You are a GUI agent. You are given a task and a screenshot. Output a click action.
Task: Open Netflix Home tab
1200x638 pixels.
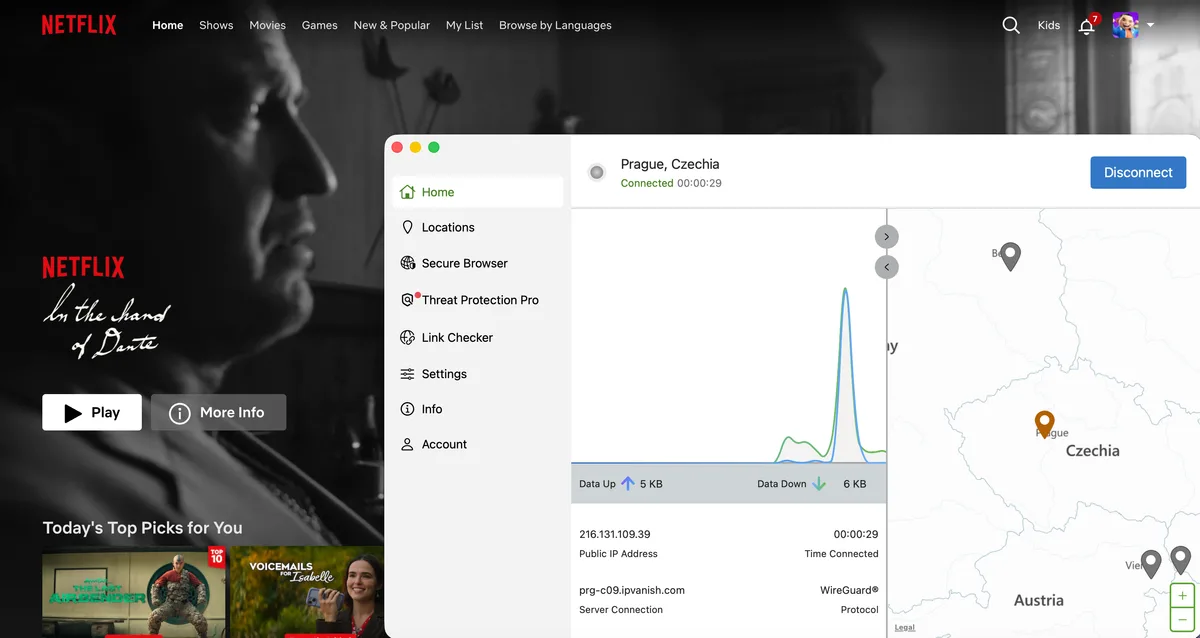coord(168,25)
